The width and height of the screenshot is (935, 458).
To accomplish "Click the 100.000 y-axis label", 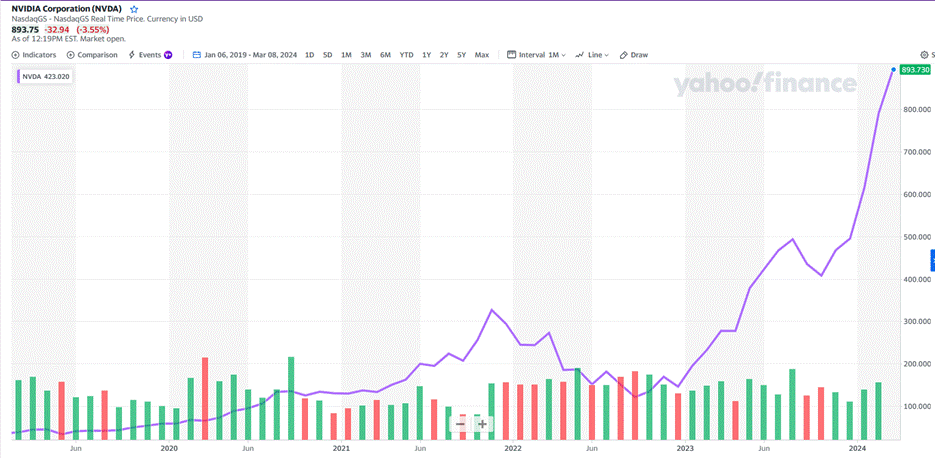I will tap(917, 406).
